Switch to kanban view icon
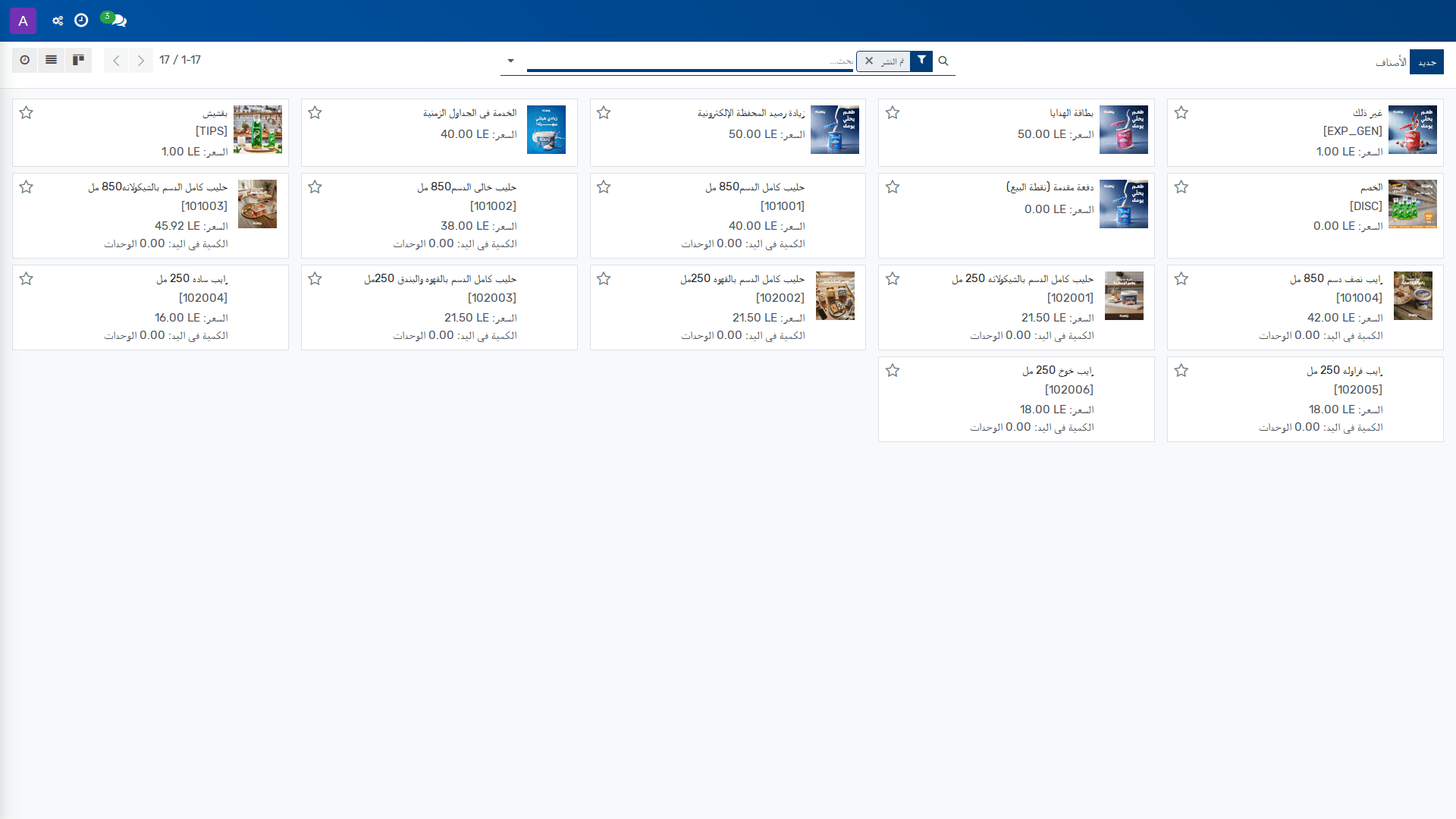 (78, 60)
